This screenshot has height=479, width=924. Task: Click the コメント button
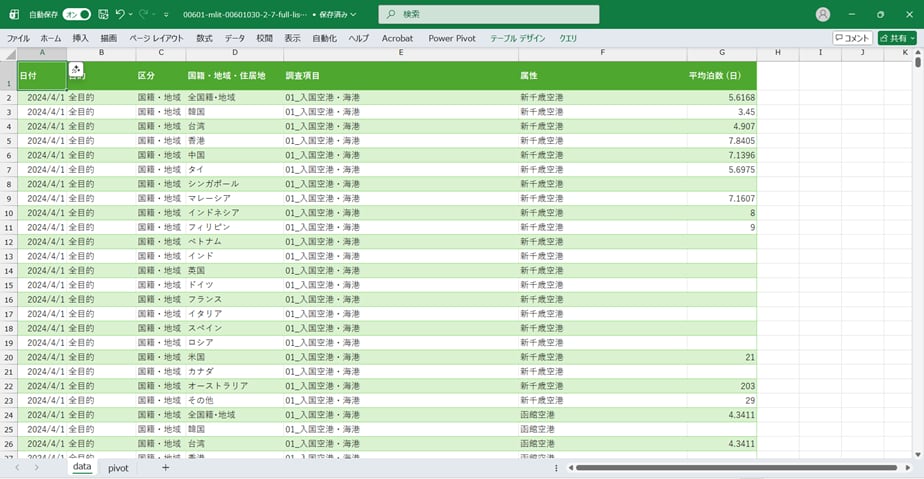click(x=852, y=38)
